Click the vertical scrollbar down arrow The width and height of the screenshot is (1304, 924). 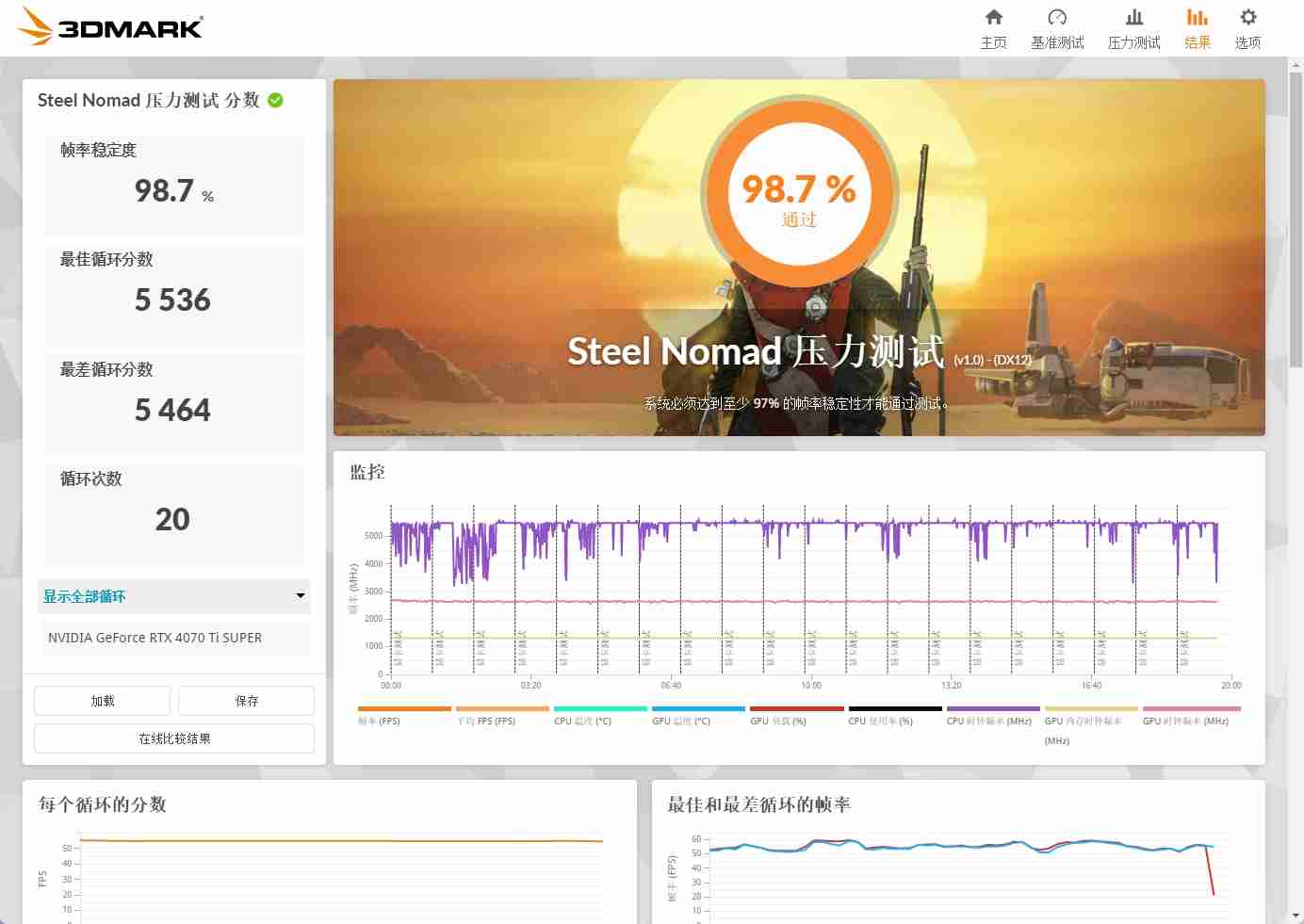coord(1296,916)
